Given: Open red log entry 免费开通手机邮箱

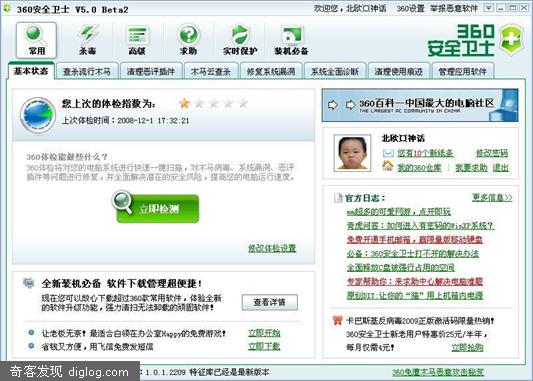Looking at the screenshot, I should 415,240.
